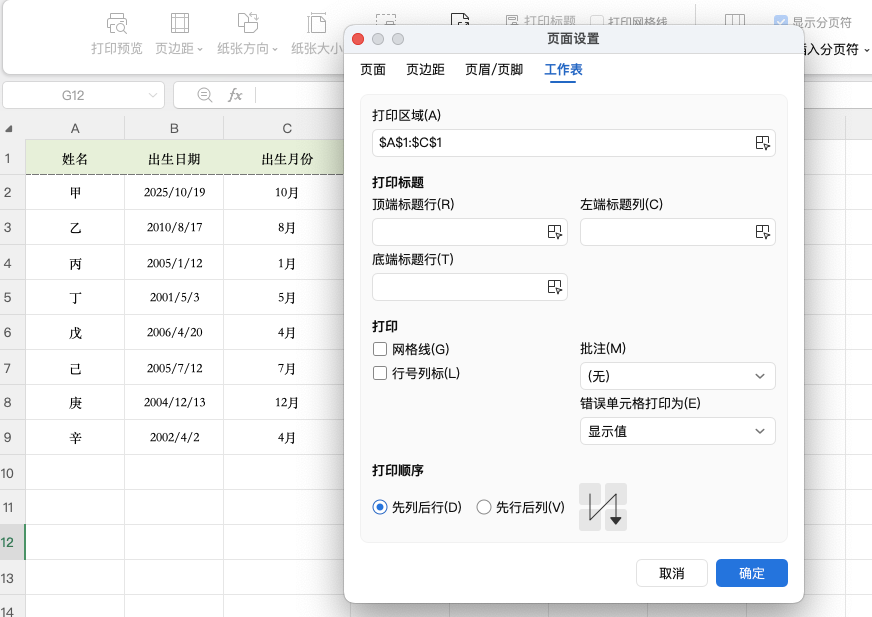Switch to the 页眉/页脚 tab
This screenshot has height=617, width=872.
(x=494, y=70)
